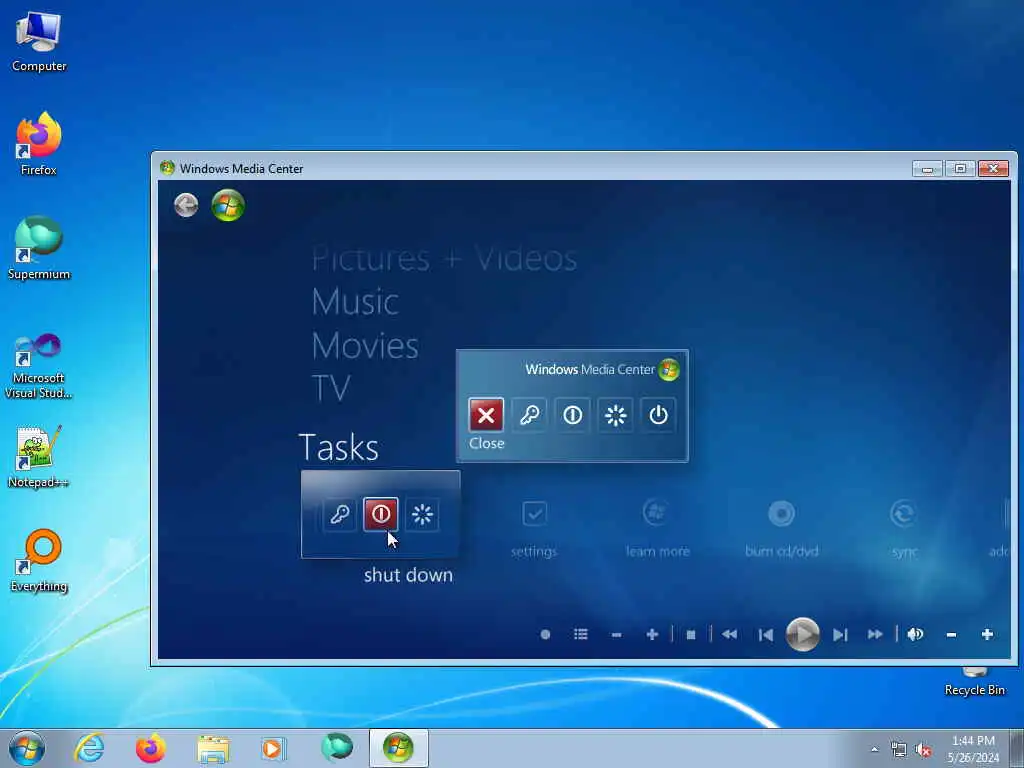Click the large play button
The image size is (1024, 768).
pyautogui.click(x=803, y=634)
